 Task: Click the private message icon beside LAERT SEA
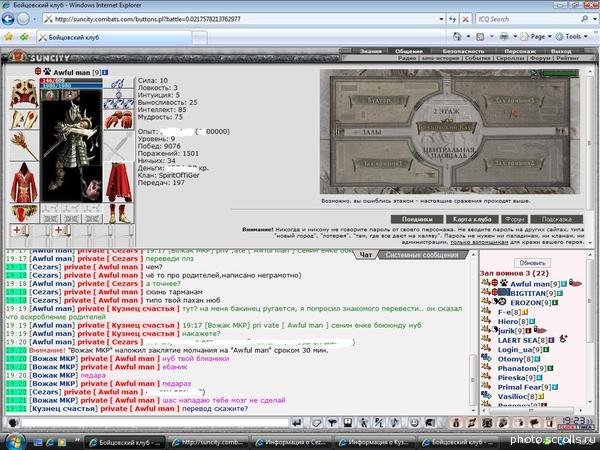click(486, 339)
